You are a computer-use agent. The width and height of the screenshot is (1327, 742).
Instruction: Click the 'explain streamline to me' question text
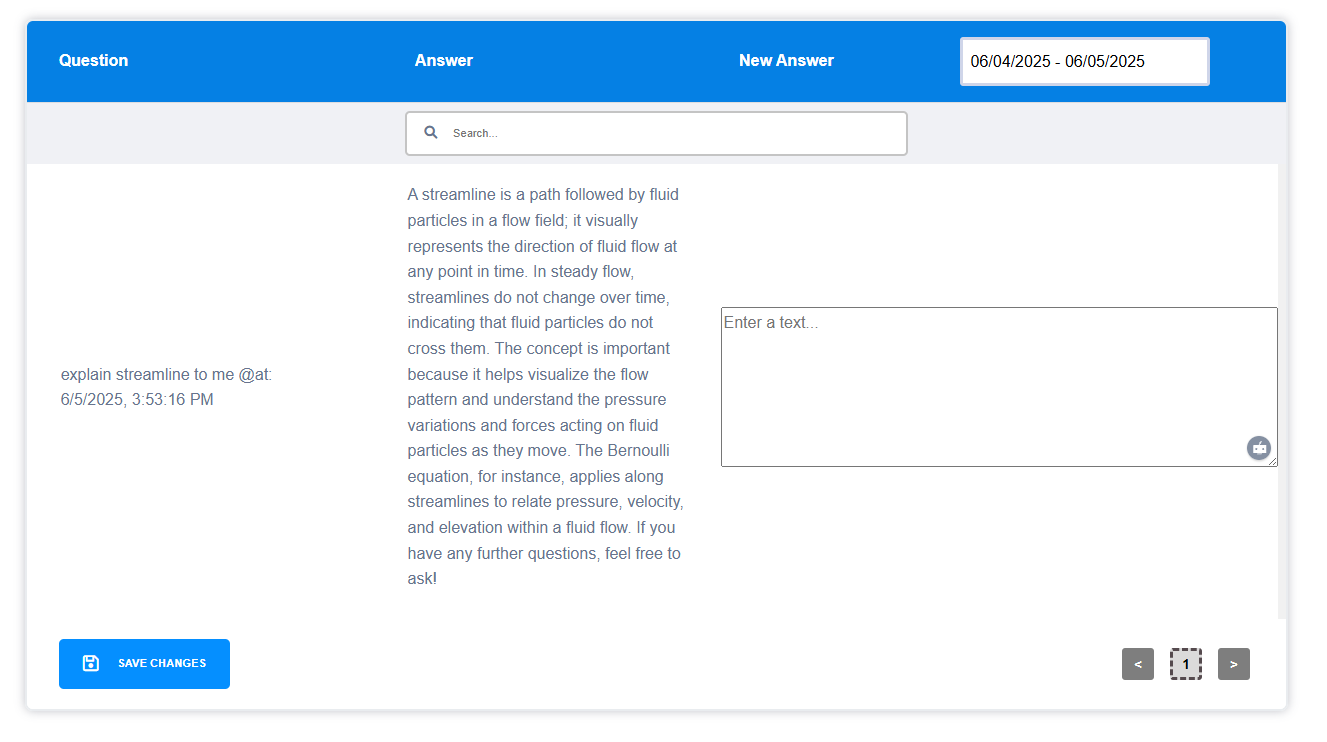[x=165, y=374]
